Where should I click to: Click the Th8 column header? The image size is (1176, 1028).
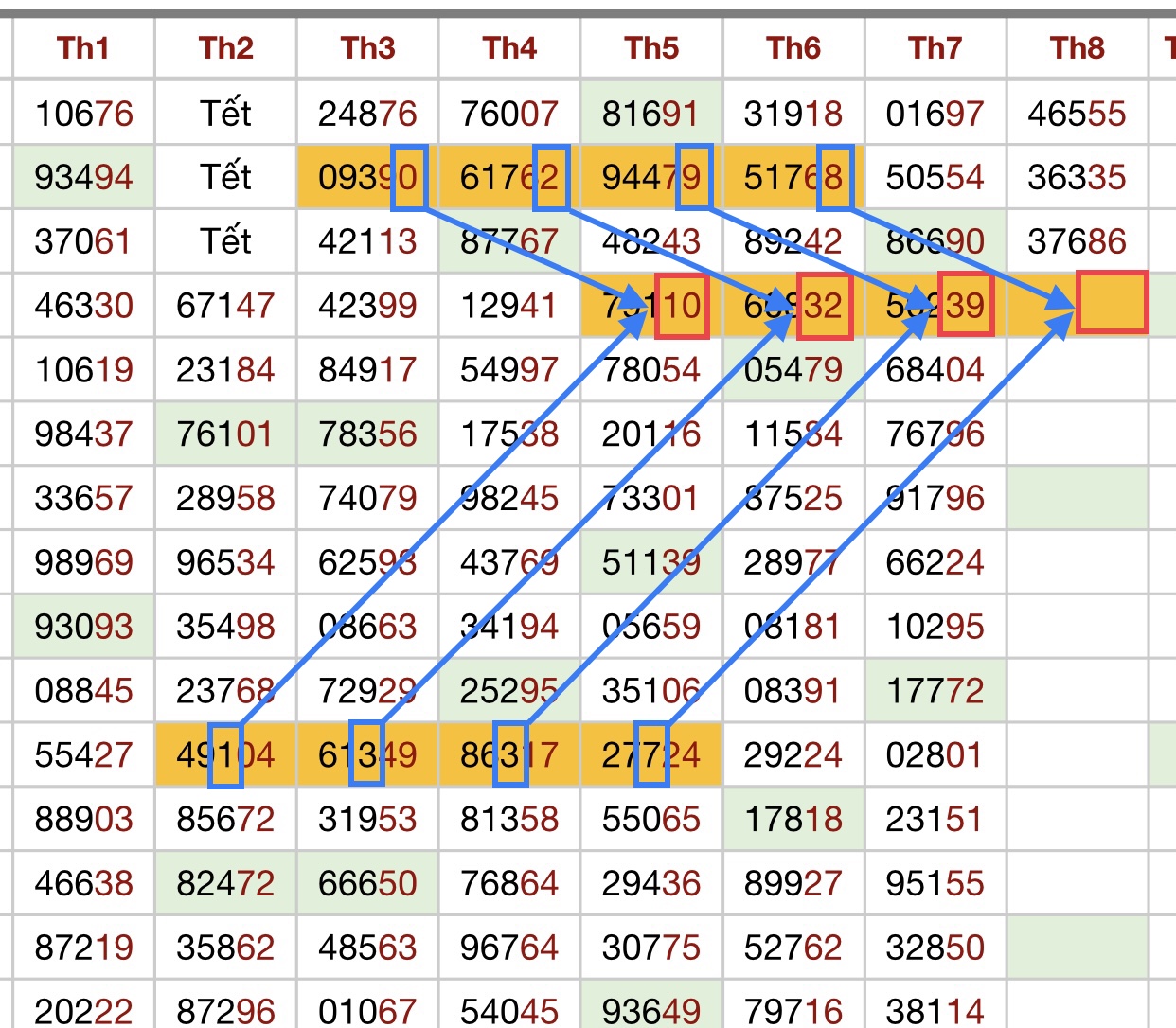click(x=1077, y=48)
